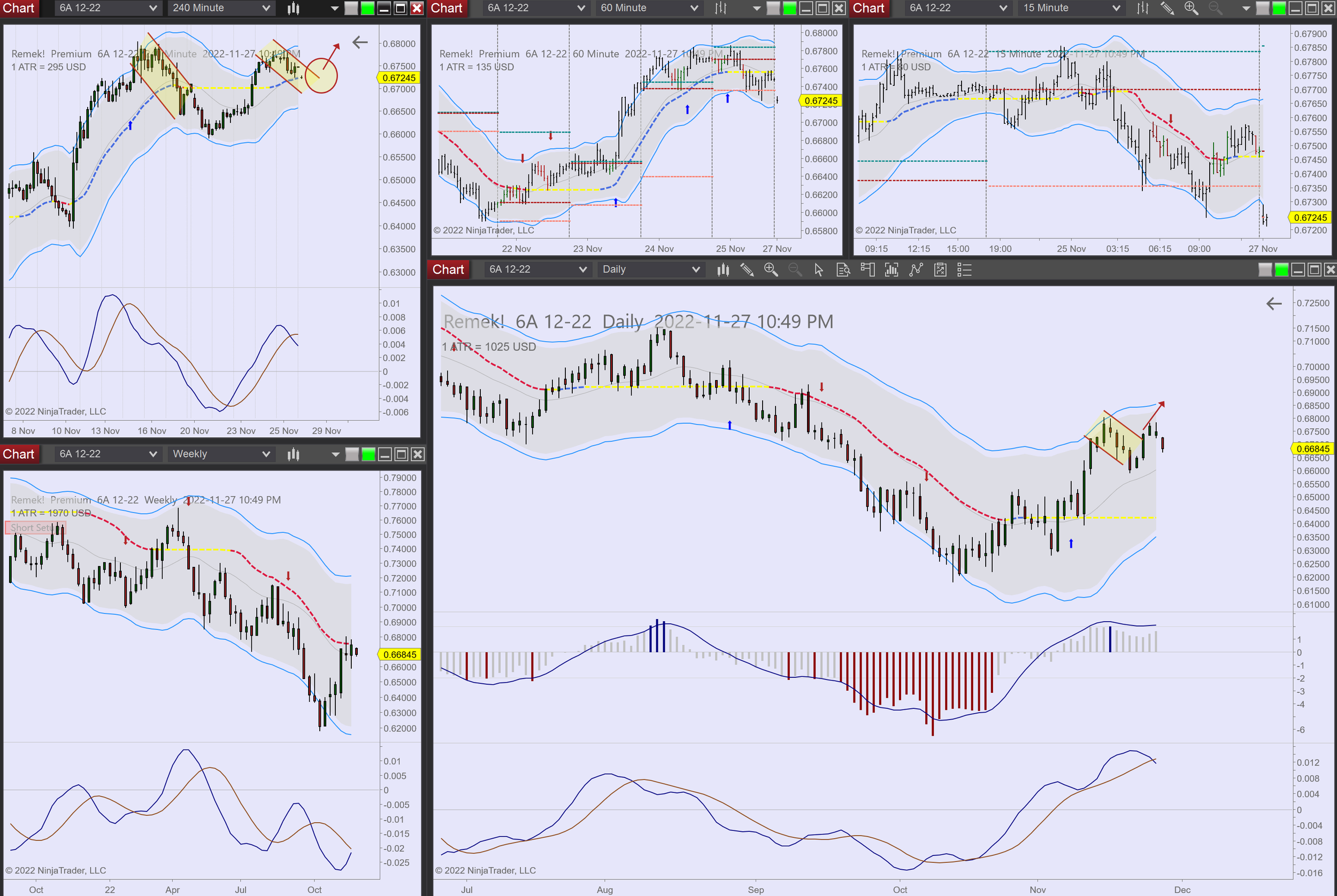1337x896 pixels.
Task: Expand the 240 Minute interval dropdown
Action: coord(266,8)
